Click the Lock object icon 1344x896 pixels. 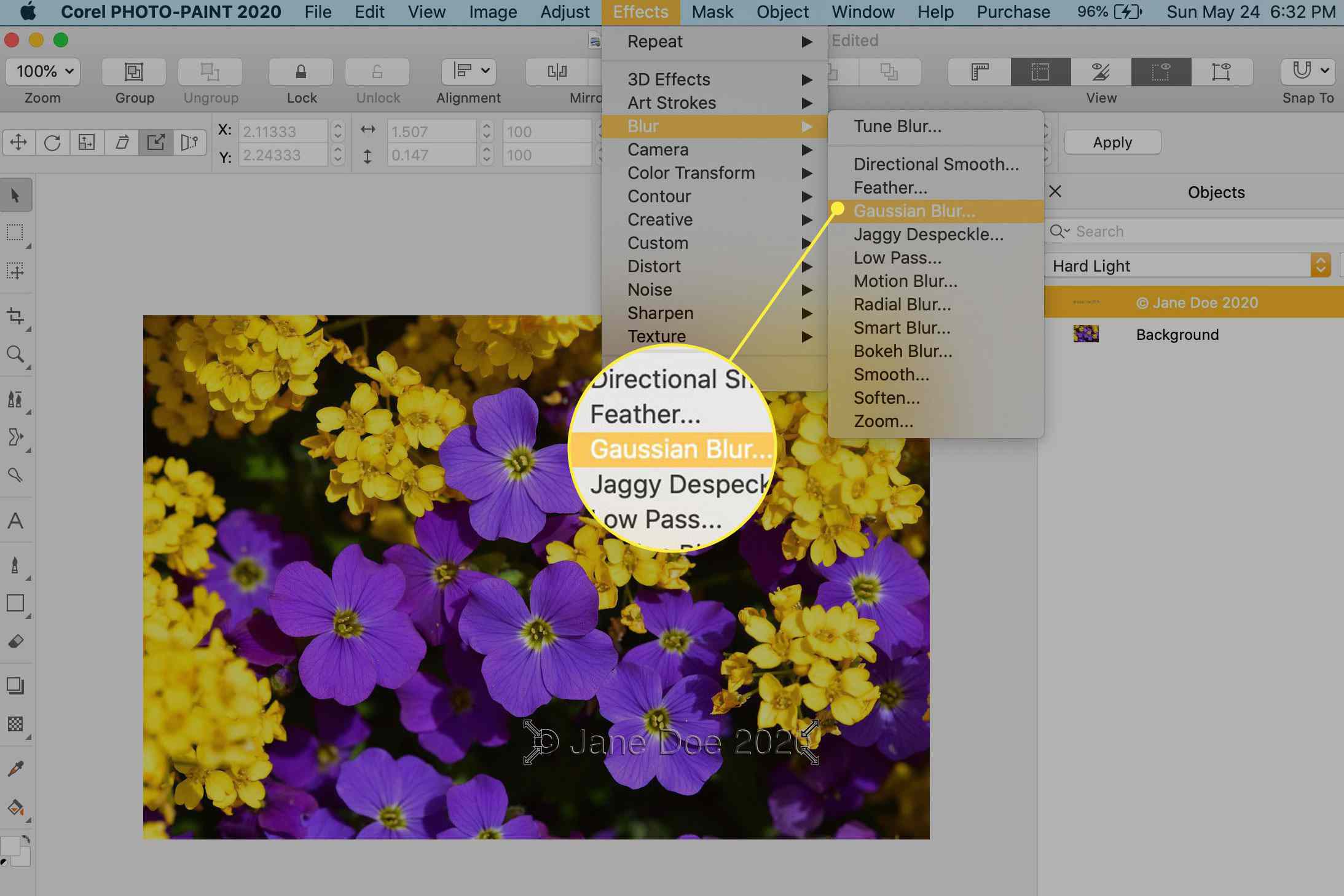(301, 72)
